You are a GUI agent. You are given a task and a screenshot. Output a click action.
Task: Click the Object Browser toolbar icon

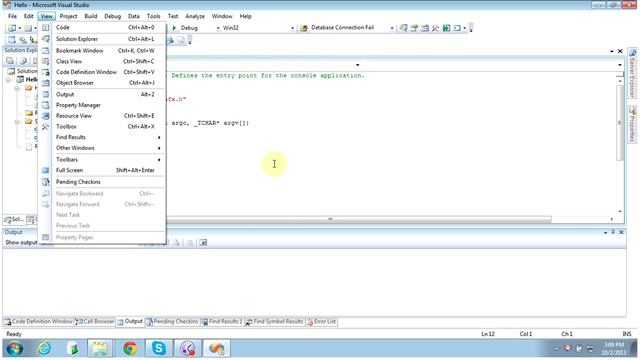425,28
